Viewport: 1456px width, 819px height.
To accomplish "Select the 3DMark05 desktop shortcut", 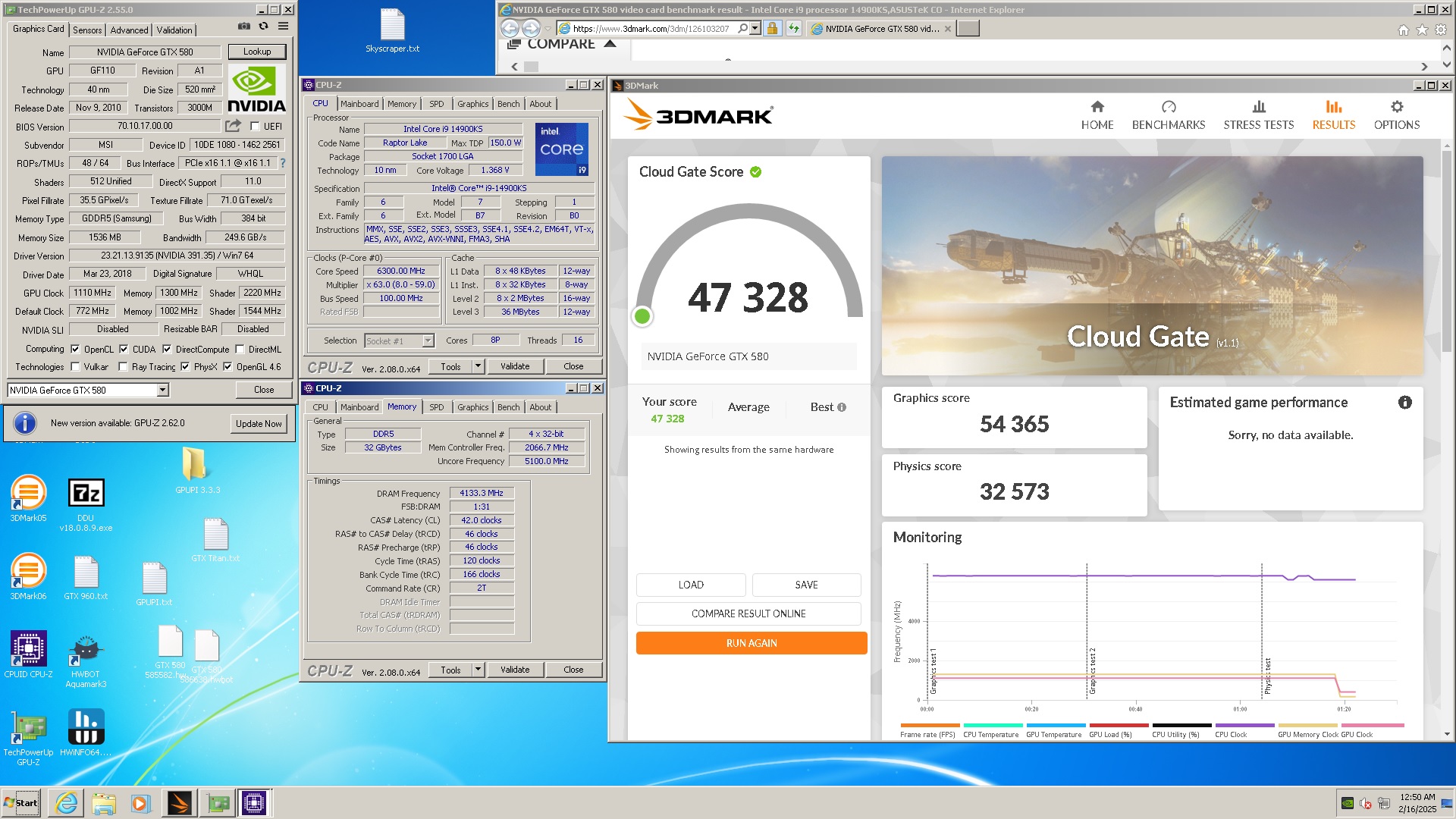I will click(x=28, y=498).
